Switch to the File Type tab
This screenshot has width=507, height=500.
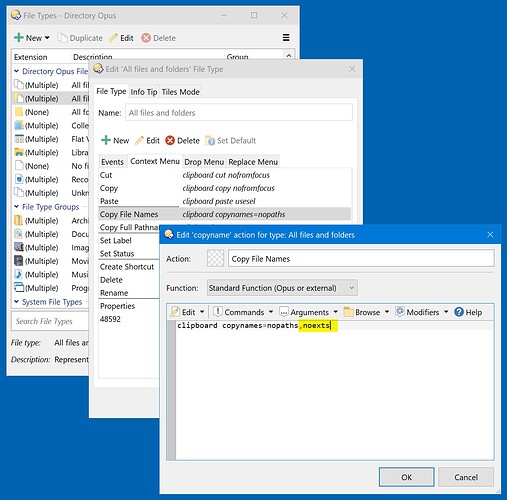111,91
